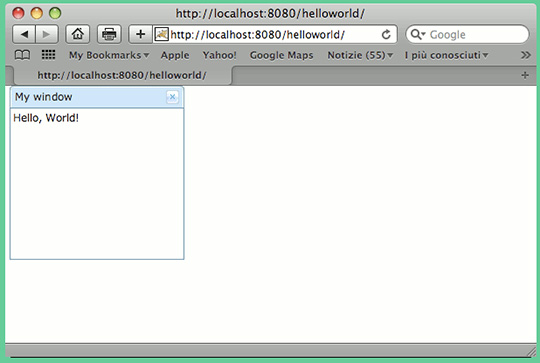The height and width of the screenshot is (363, 540).
Task: Print the page using the printer icon
Action: (109, 34)
